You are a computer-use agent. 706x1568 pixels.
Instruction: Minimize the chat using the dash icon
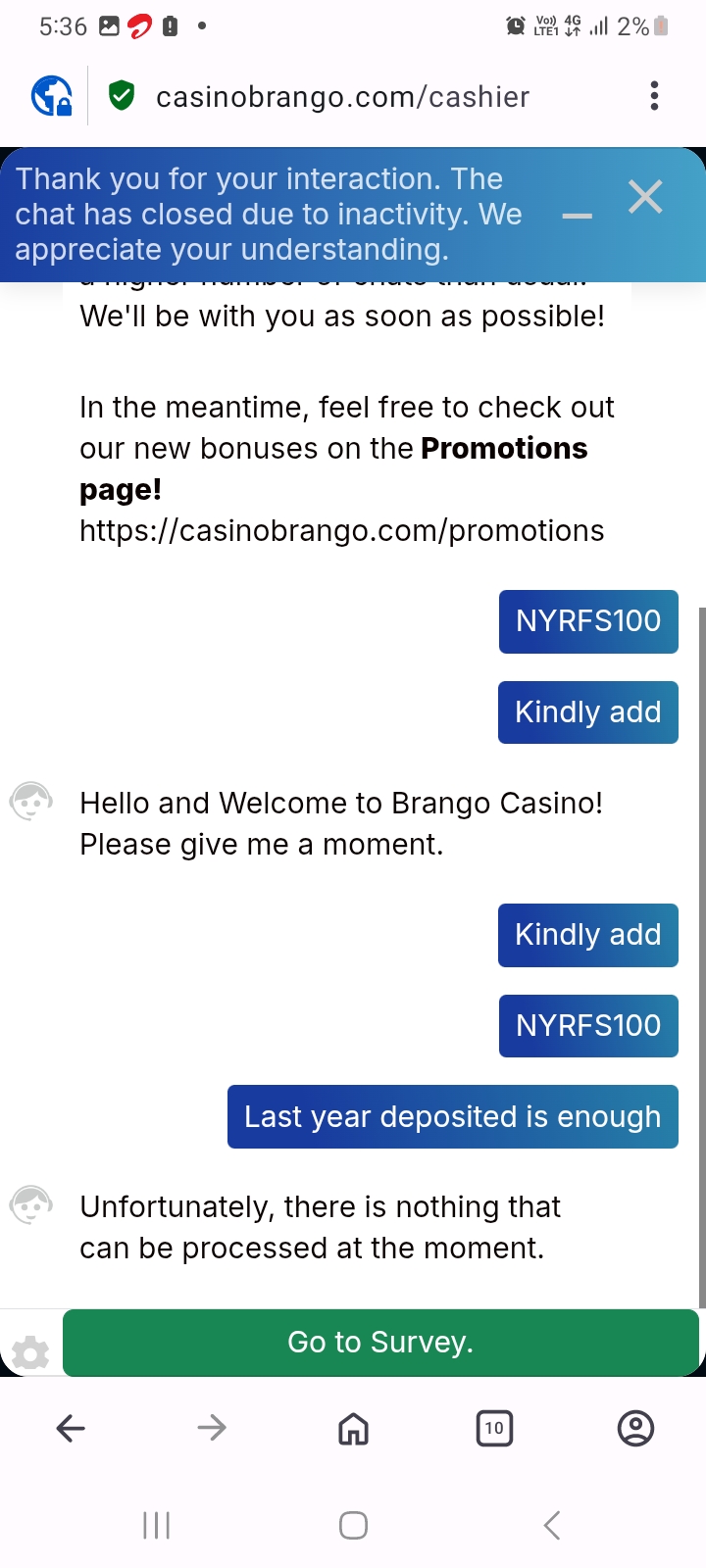578,216
